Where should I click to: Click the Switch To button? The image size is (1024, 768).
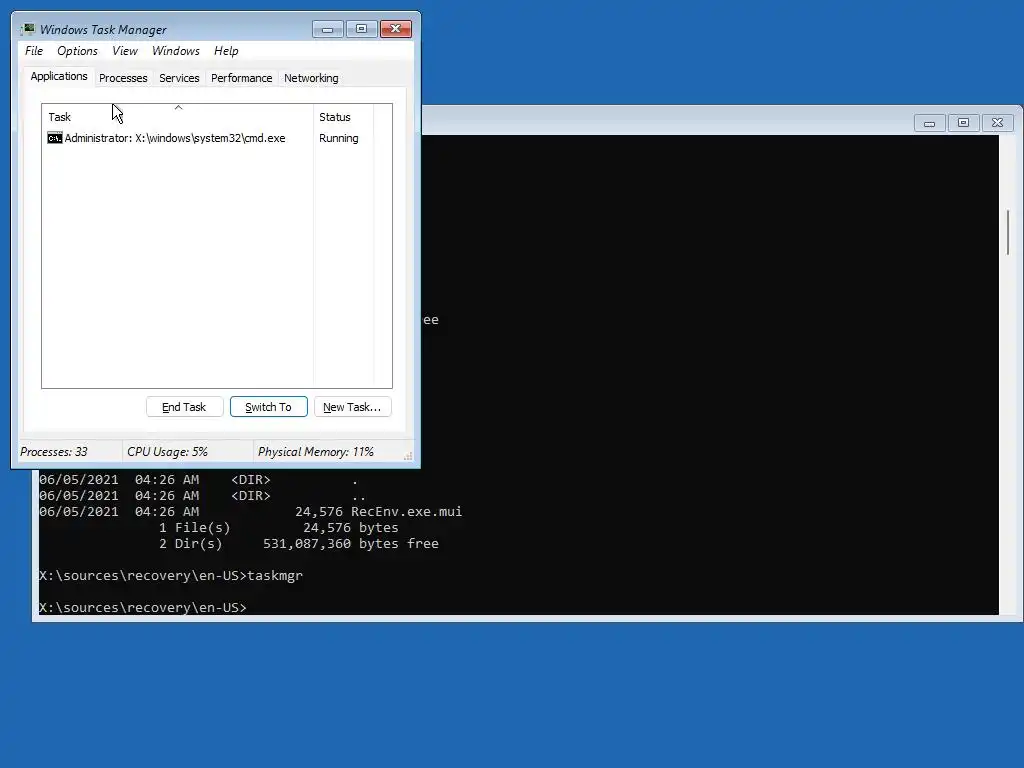(268, 407)
